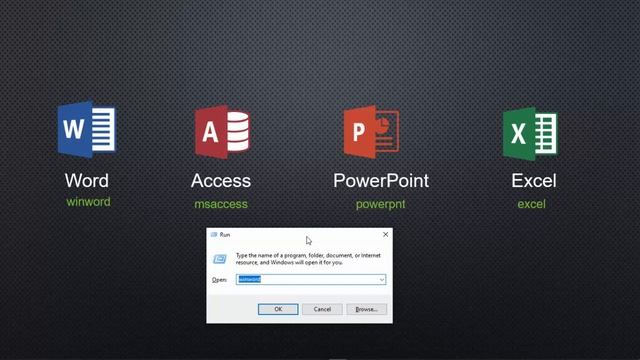The width and height of the screenshot is (640, 360).
Task: Click the 'msaccess' green command text
Action: click(x=221, y=204)
